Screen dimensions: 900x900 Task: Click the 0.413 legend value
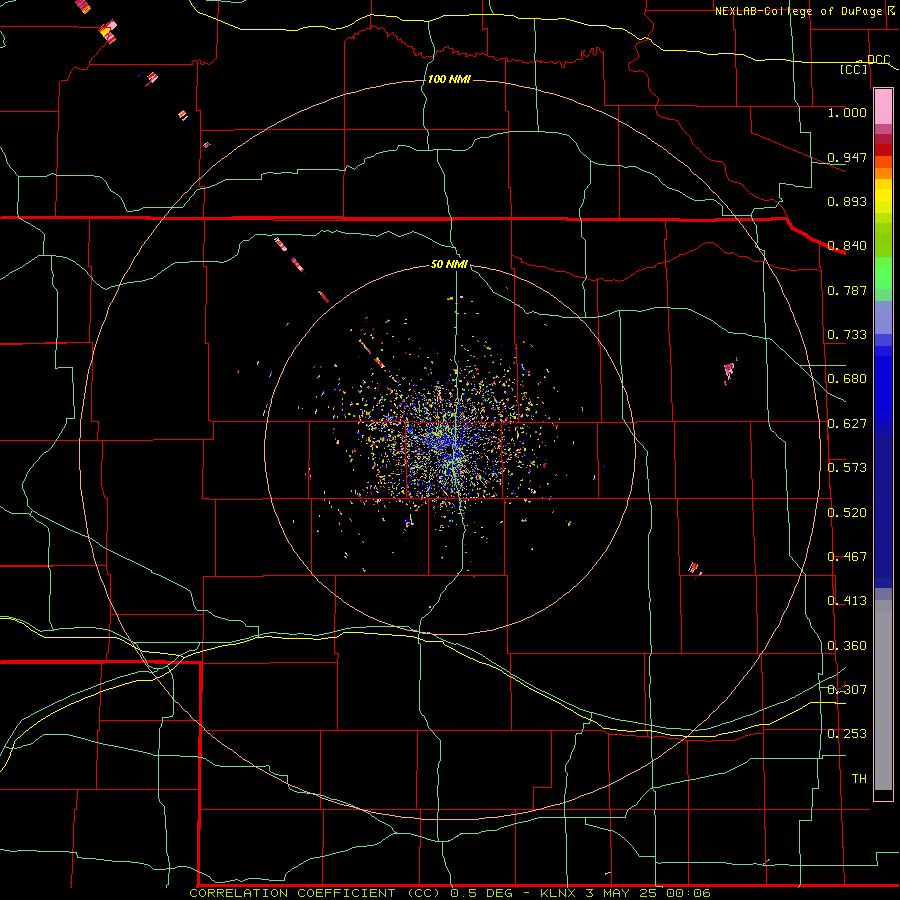tap(847, 601)
